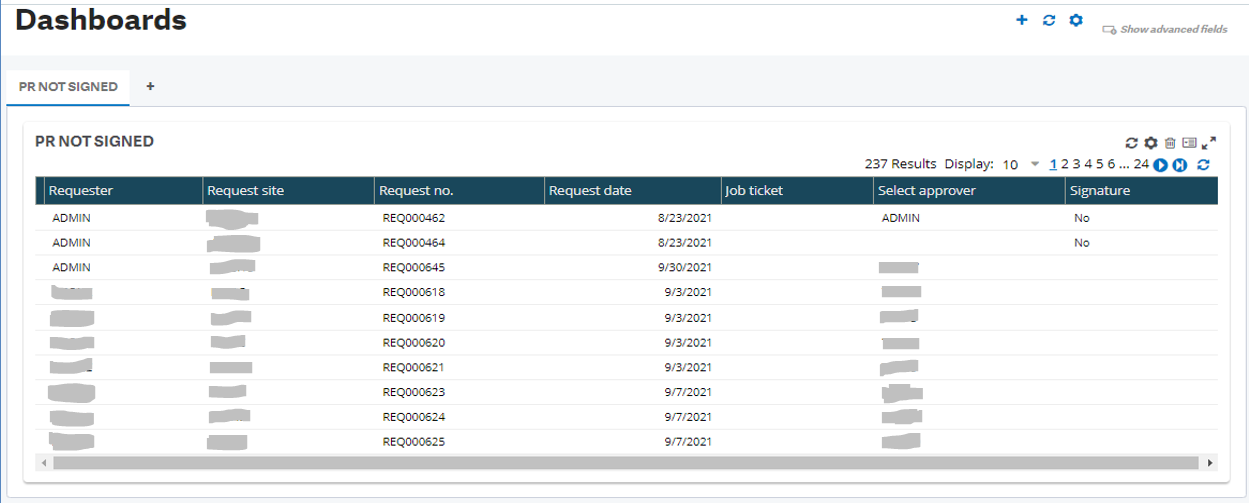The height and width of the screenshot is (503, 1249).
Task: Refresh the PR NOT SIGNED widget
Action: pyautogui.click(x=1132, y=144)
